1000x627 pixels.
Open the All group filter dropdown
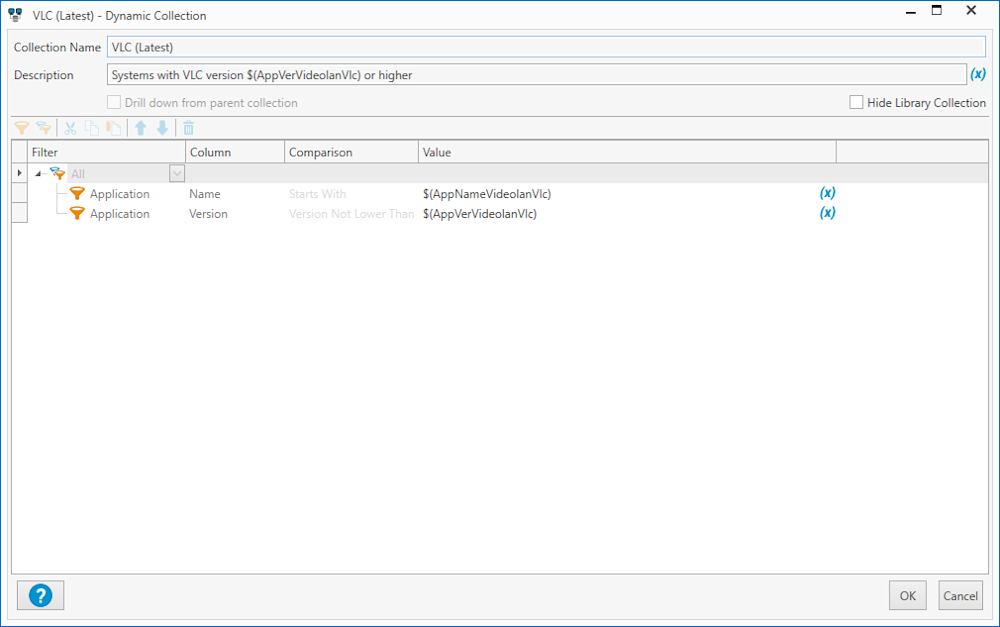pyautogui.click(x=177, y=173)
